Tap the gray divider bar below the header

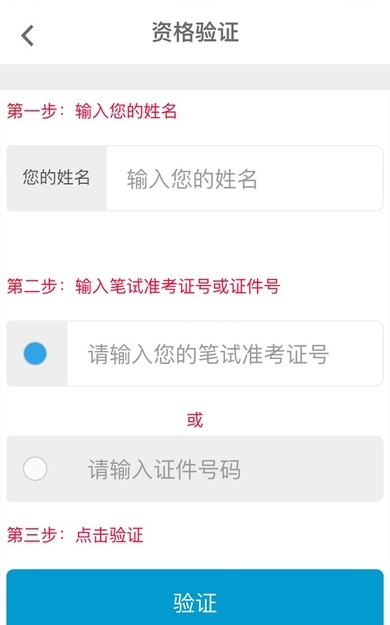[195, 77]
